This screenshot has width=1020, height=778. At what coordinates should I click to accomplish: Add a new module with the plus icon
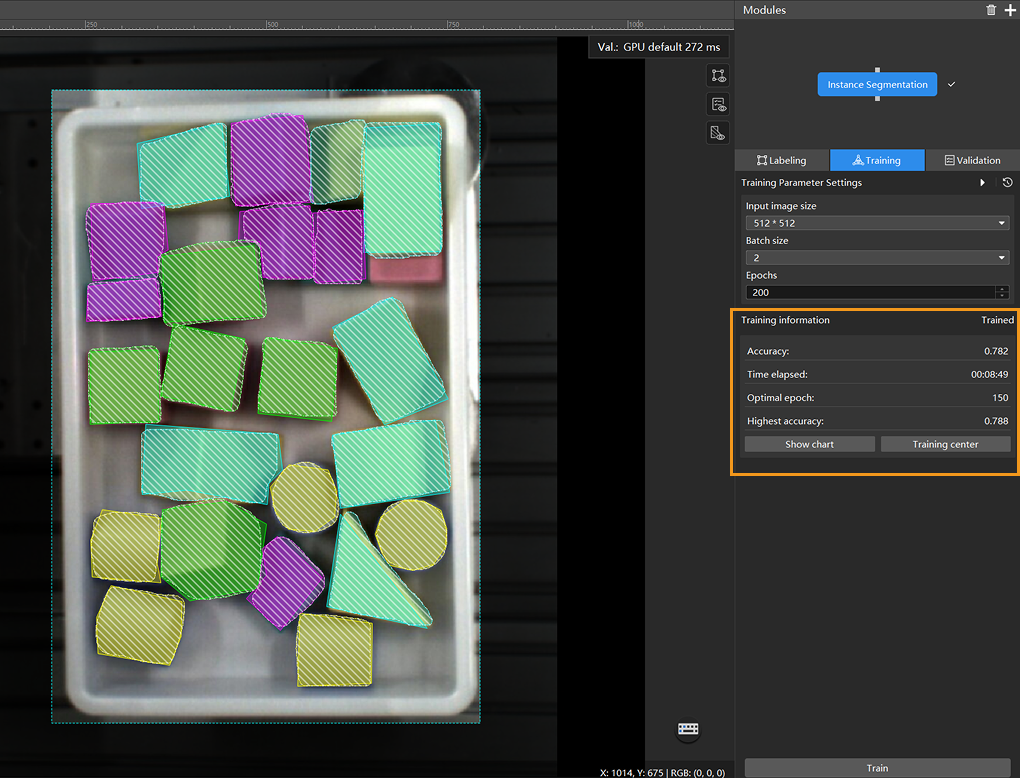[x=1009, y=10]
